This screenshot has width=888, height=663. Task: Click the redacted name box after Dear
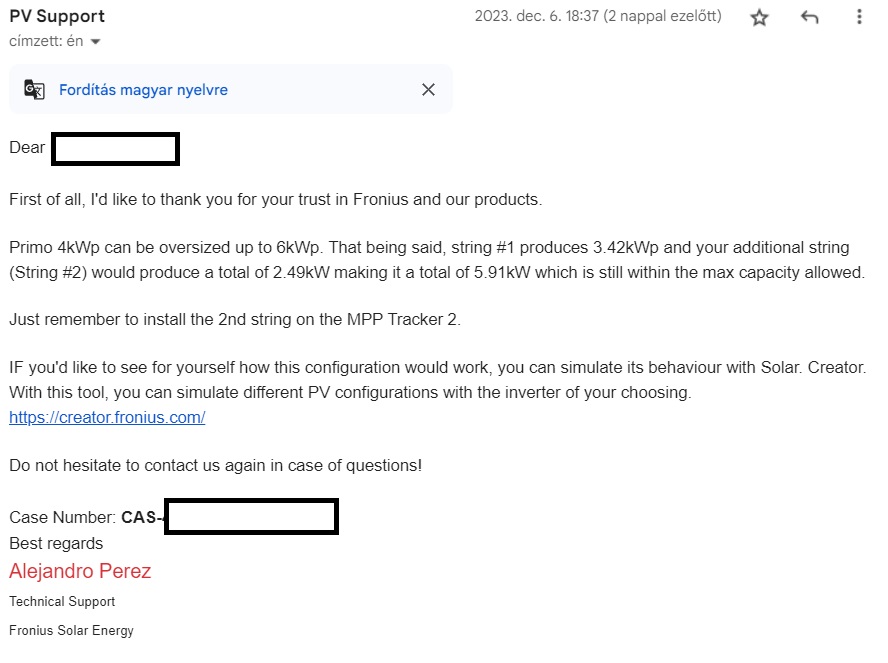[x=116, y=149]
